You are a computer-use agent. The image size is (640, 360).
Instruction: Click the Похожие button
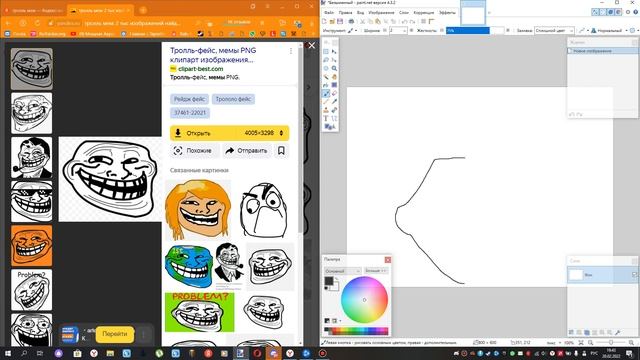coord(194,151)
